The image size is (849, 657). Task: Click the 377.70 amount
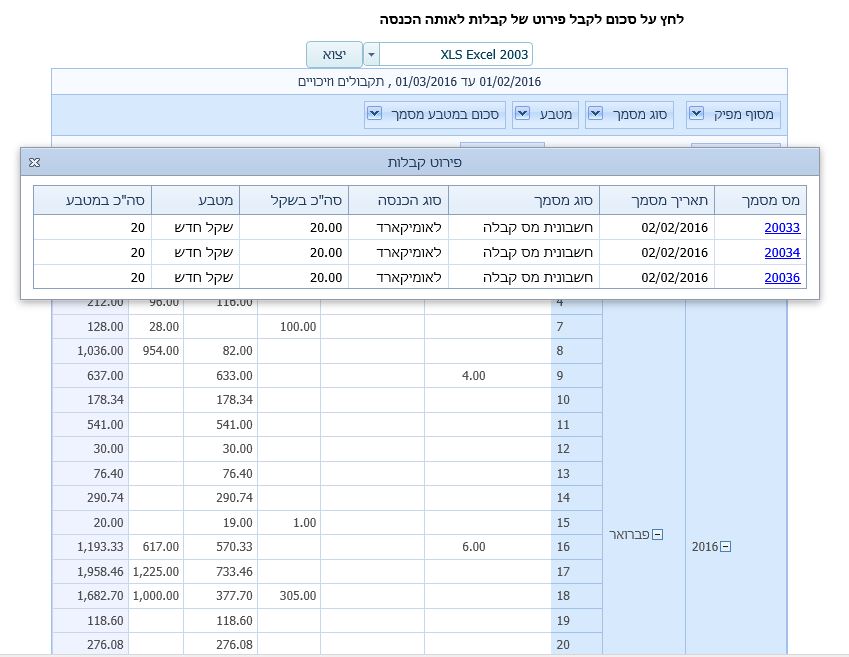tap(234, 596)
